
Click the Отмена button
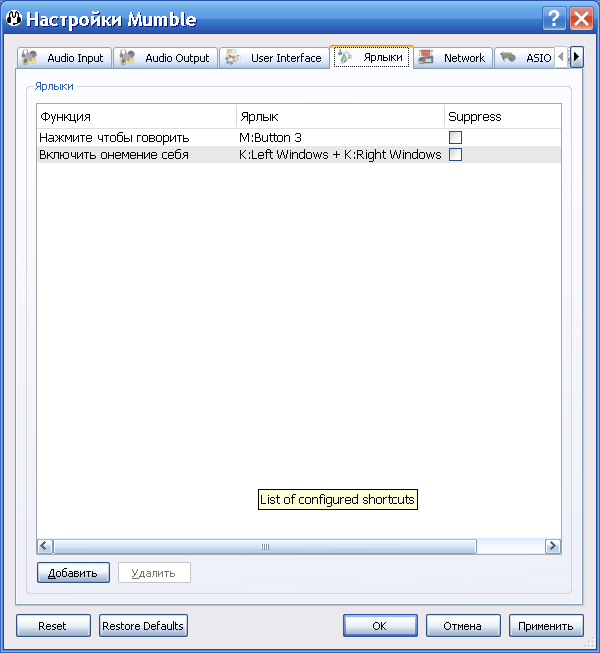point(463,626)
